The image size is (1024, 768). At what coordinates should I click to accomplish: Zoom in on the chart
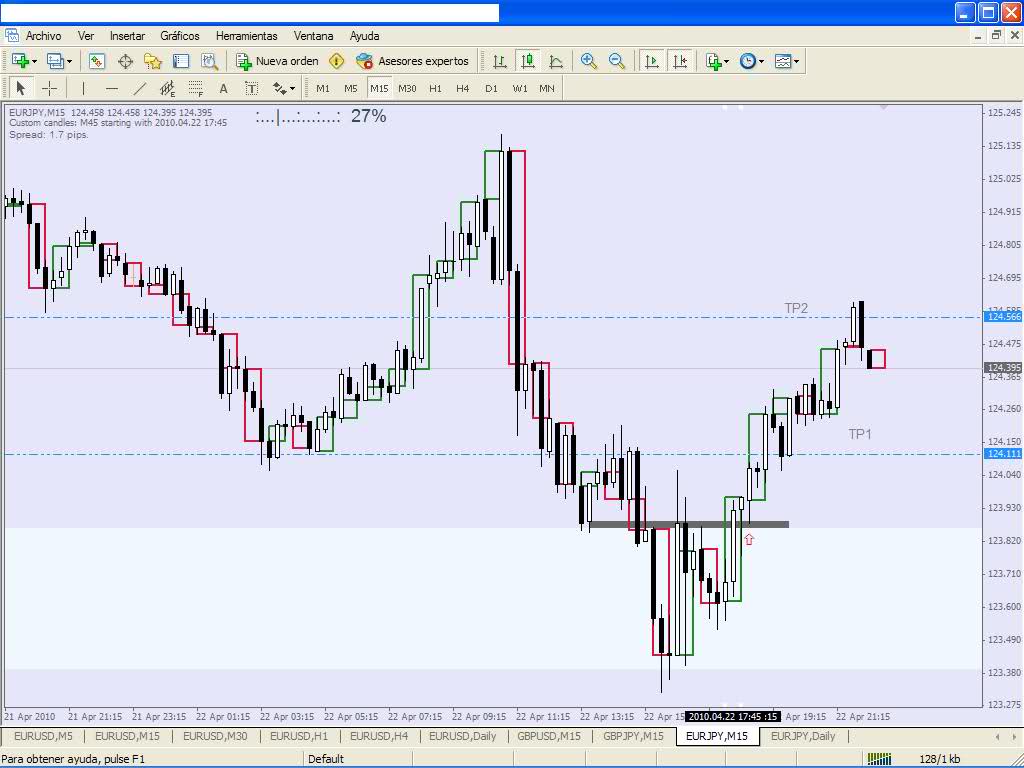[x=588, y=61]
